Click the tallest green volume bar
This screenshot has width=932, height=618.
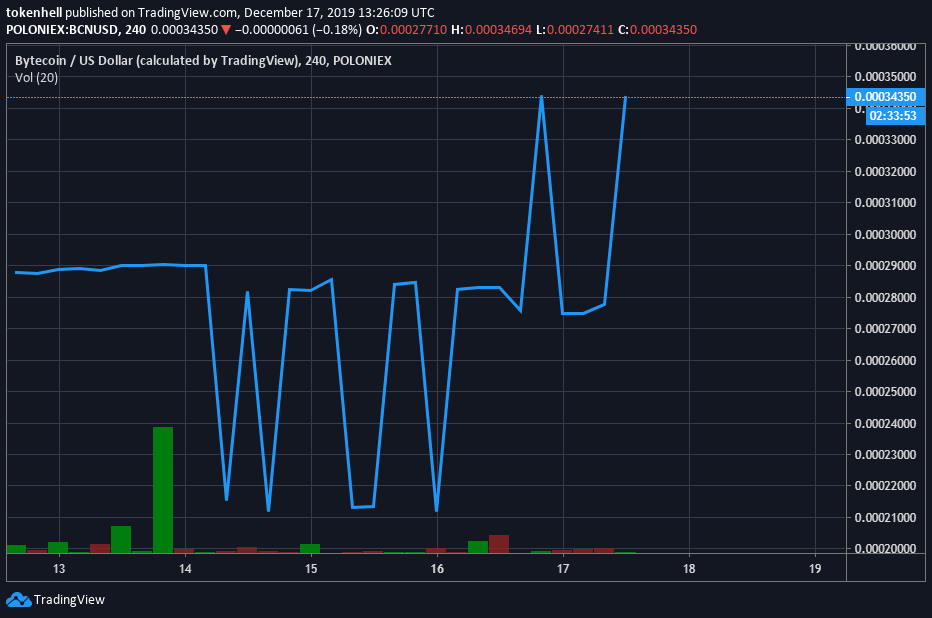pos(163,488)
